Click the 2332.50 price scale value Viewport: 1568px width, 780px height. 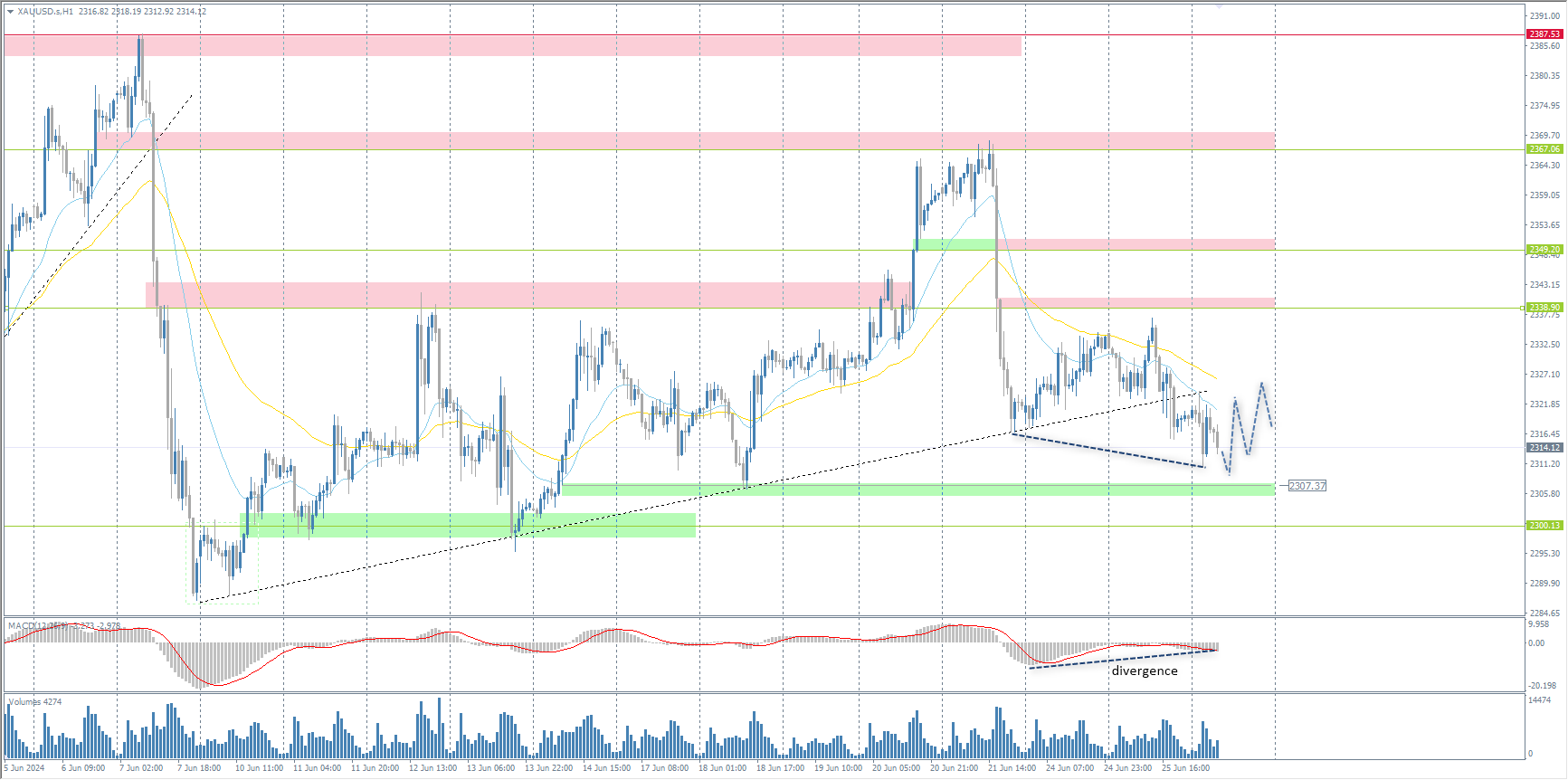[1544, 345]
